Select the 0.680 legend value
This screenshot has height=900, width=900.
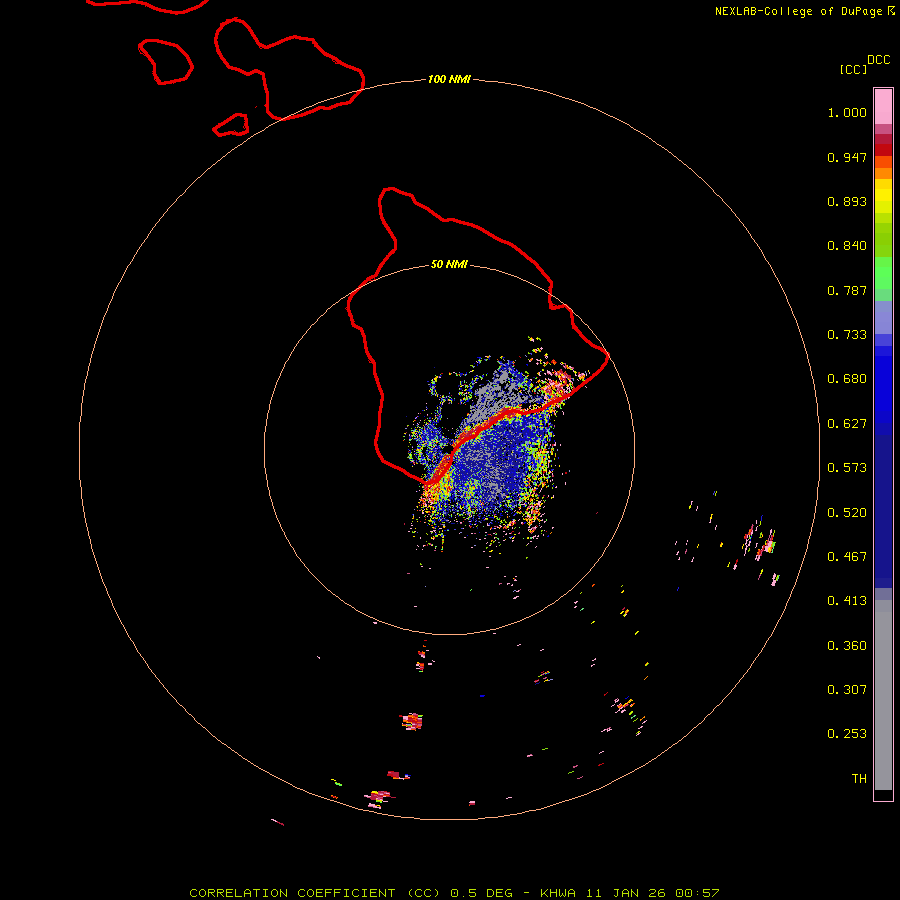point(847,379)
